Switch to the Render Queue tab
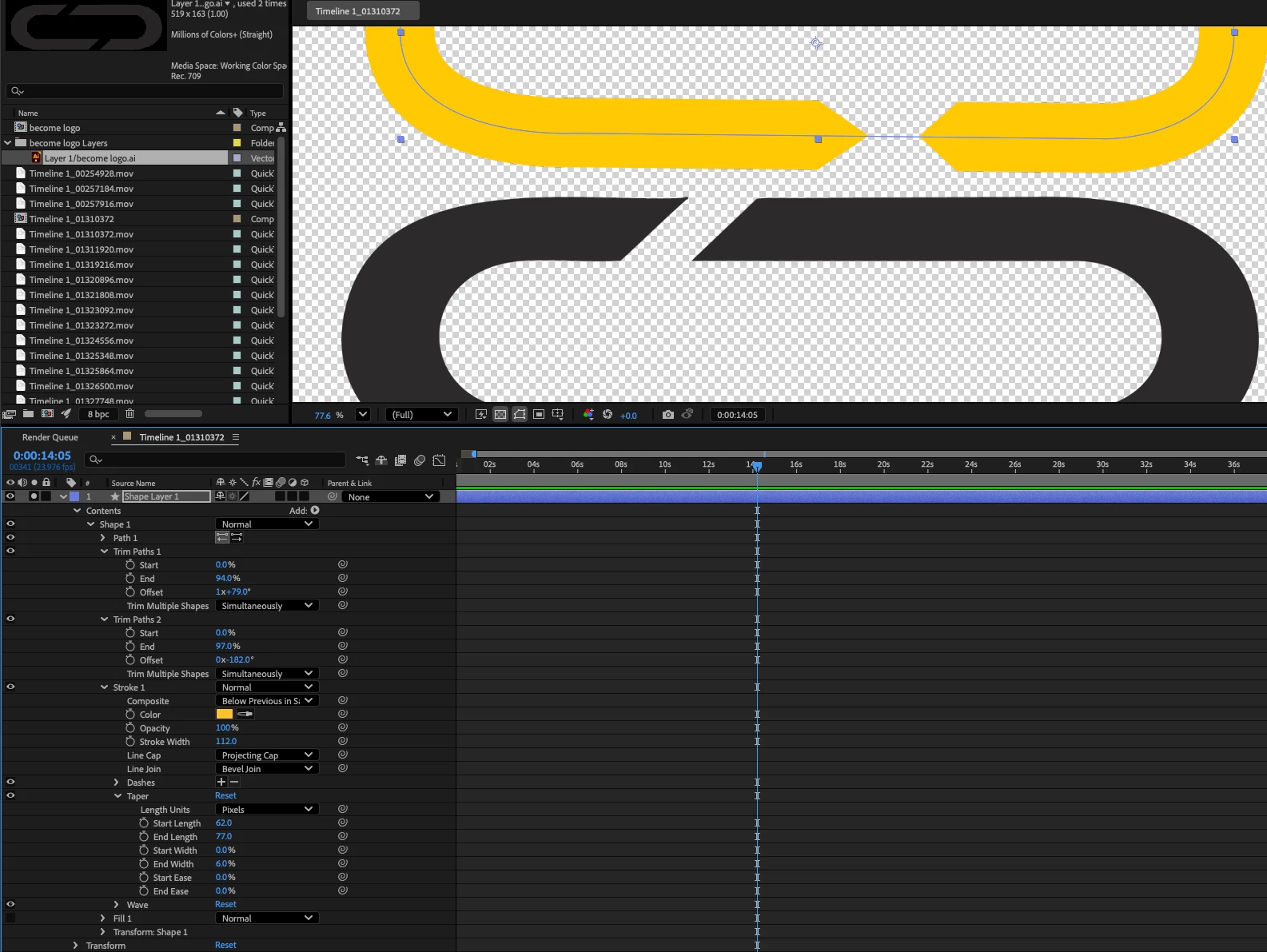Viewport: 1267px width, 952px height. pyautogui.click(x=50, y=437)
